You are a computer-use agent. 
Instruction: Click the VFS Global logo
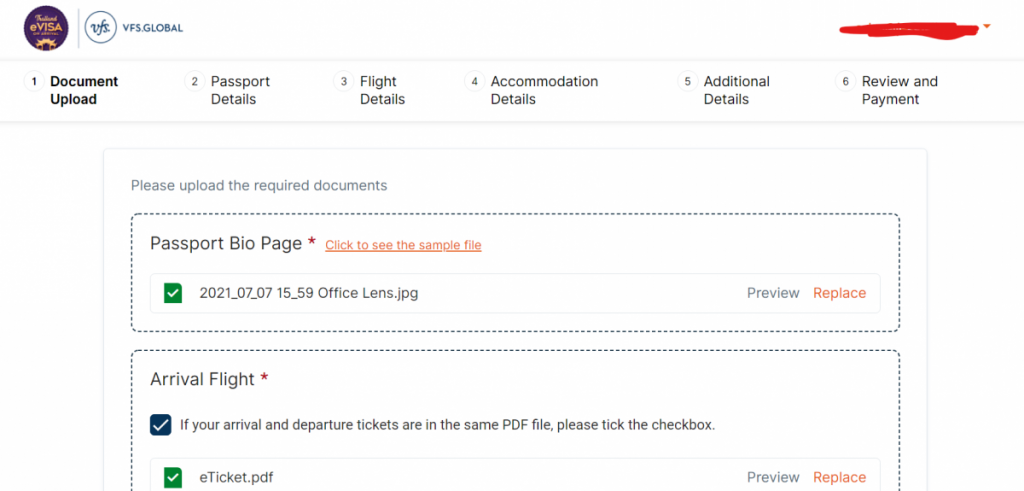pos(135,28)
